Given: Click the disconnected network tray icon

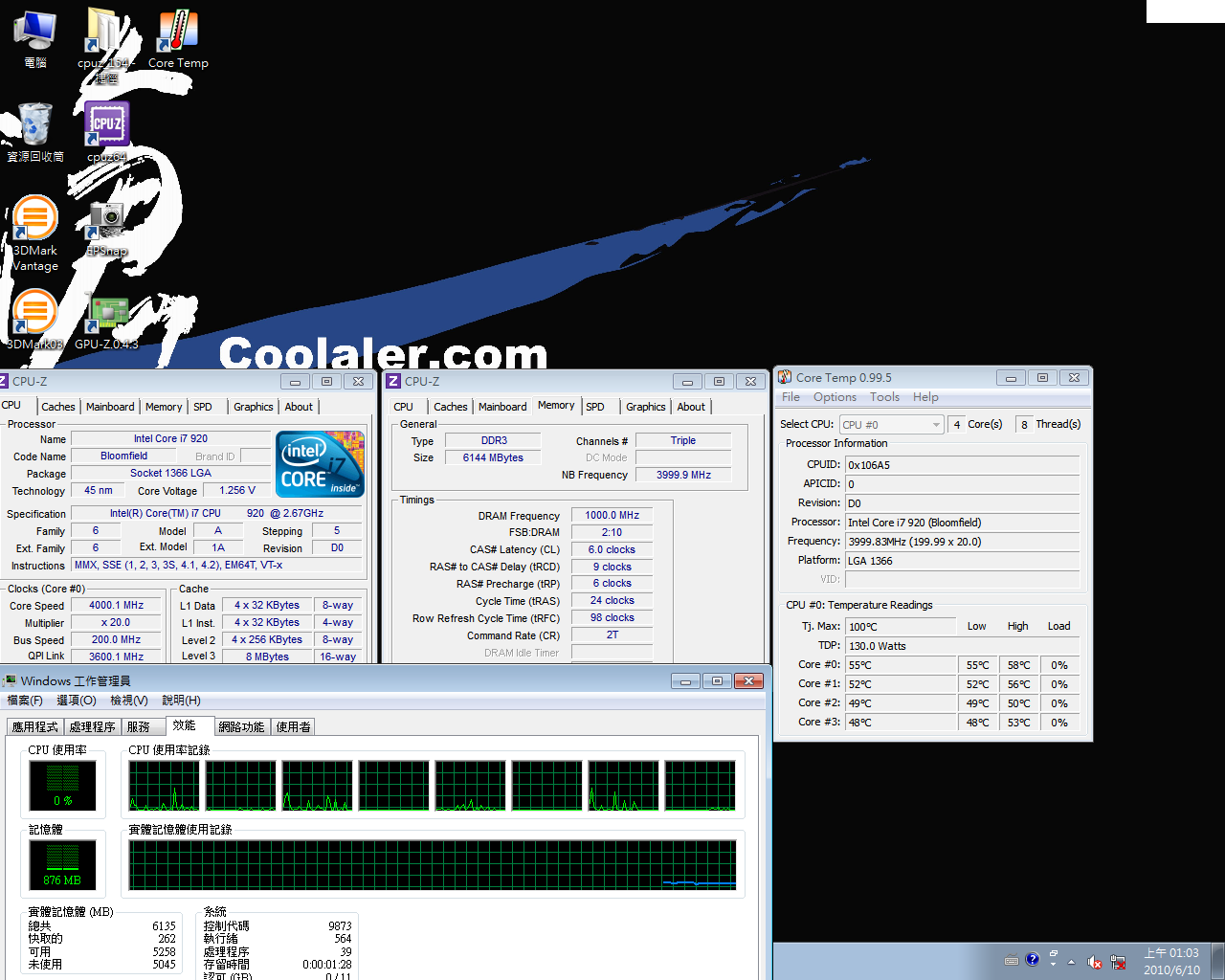Looking at the screenshot, I should tap(1118, 961).
